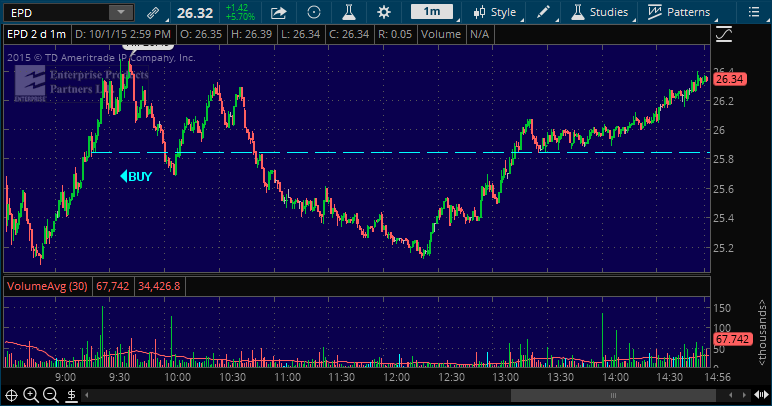The width and height of the screenshot is (772, 406).
Task: Toggle the price axis scale icon
Action: (x=725, y=35)
